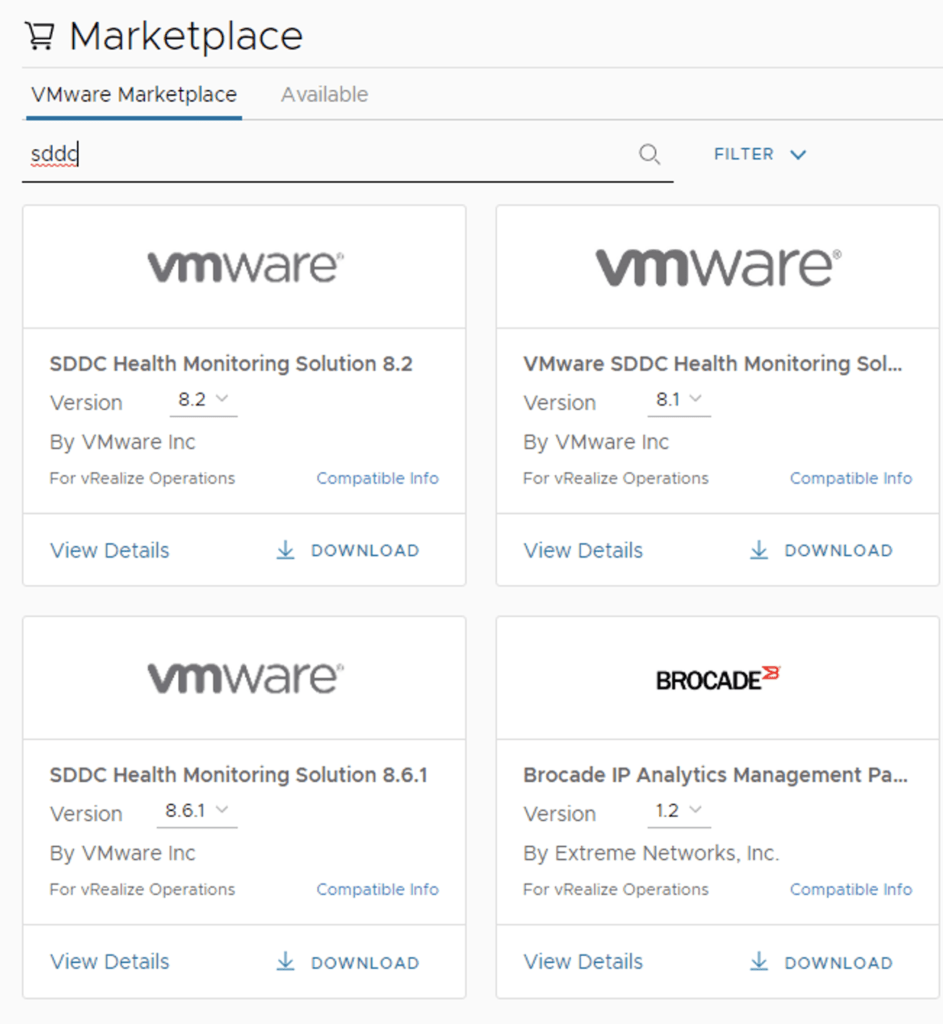The height and width of the screenshot is (1024, 943).
Task: Open Compatible Info for the 8.1 solution
Action: click(x=850, y=478)
